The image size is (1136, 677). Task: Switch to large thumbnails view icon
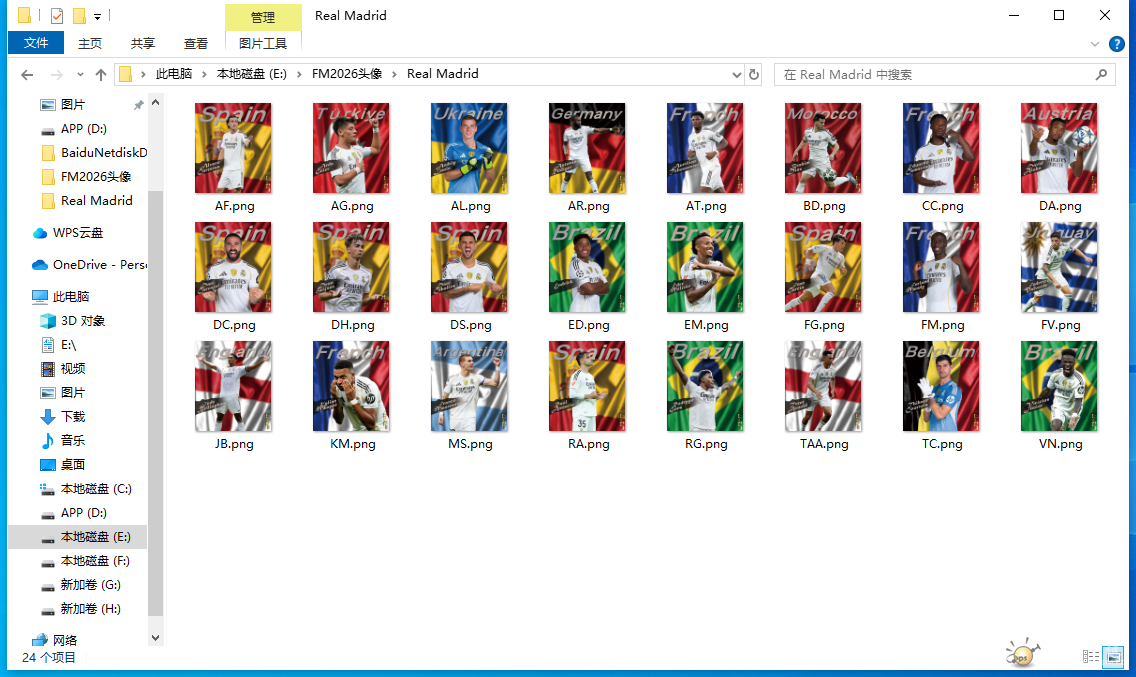tap(1112, 657)
